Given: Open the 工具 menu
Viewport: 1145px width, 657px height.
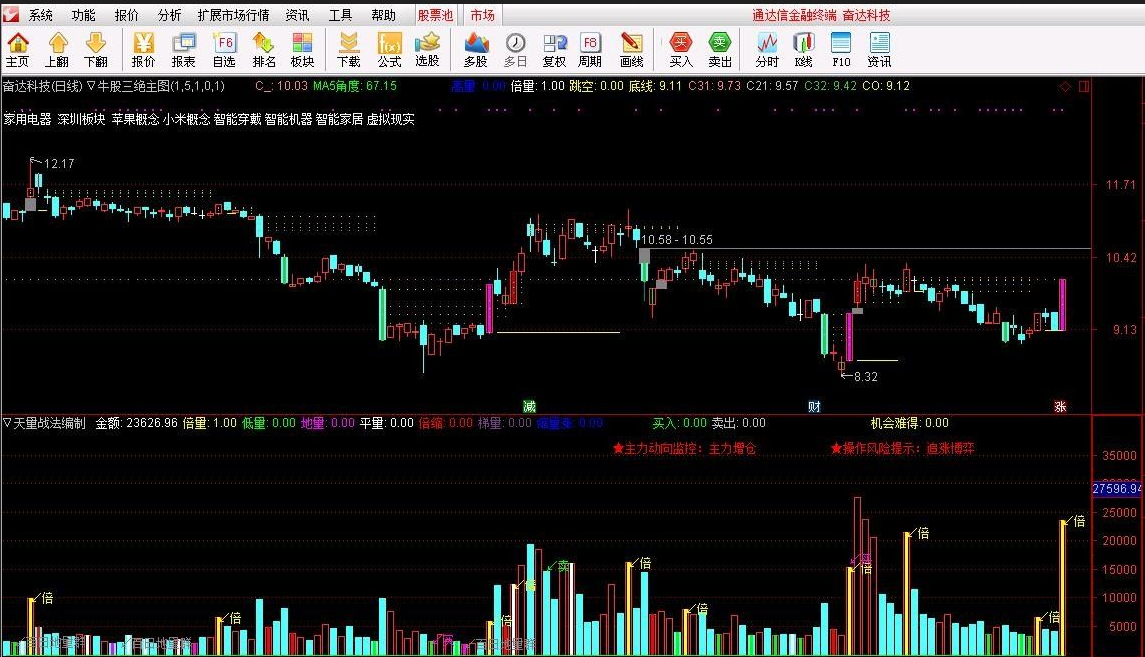Looking at the screenshot, I should click(x=340, y=15).
